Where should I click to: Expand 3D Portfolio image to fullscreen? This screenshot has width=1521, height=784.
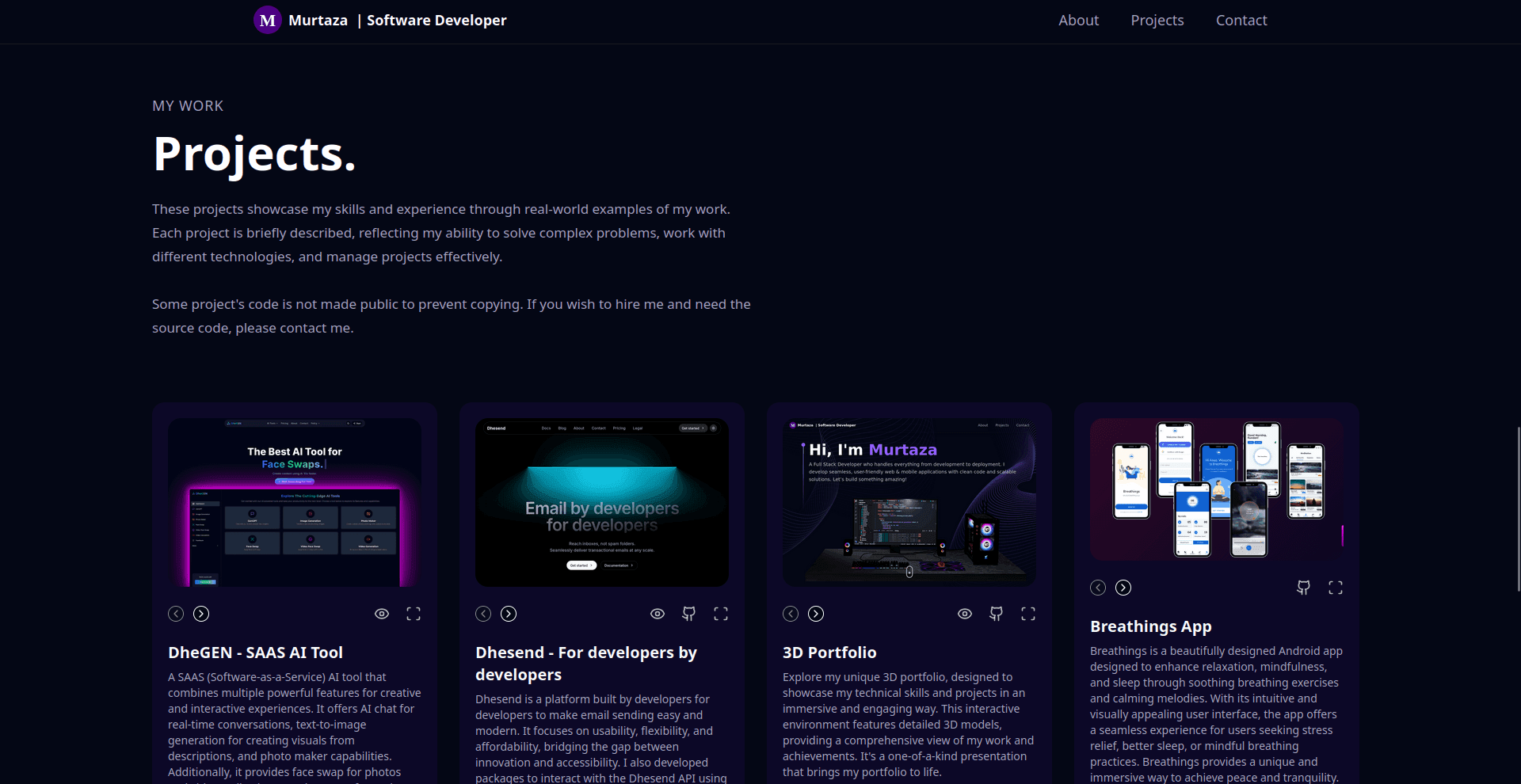click(x=1028, y=614)
